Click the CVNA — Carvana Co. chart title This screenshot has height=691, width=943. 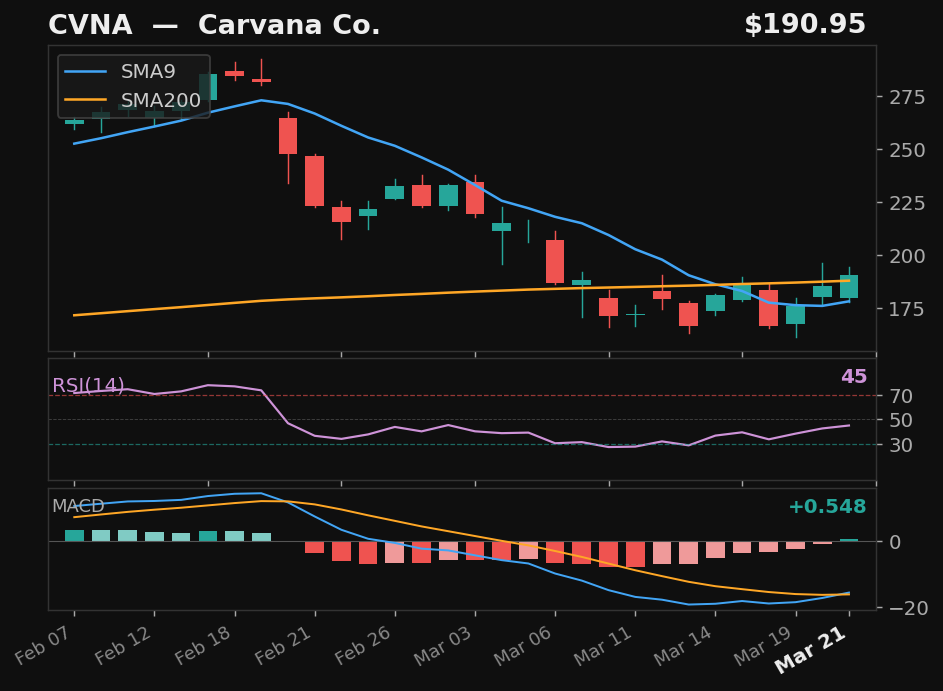(214, 25)
